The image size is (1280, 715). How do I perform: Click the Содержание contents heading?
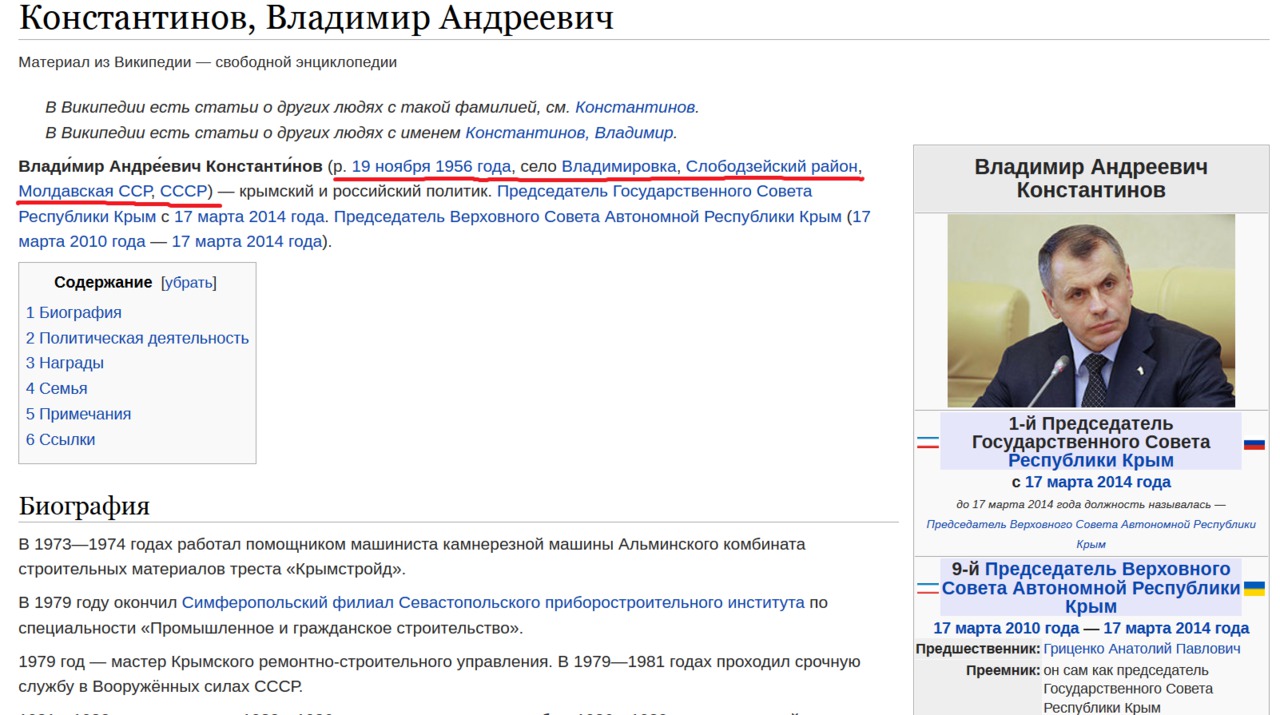click(103, 282)
